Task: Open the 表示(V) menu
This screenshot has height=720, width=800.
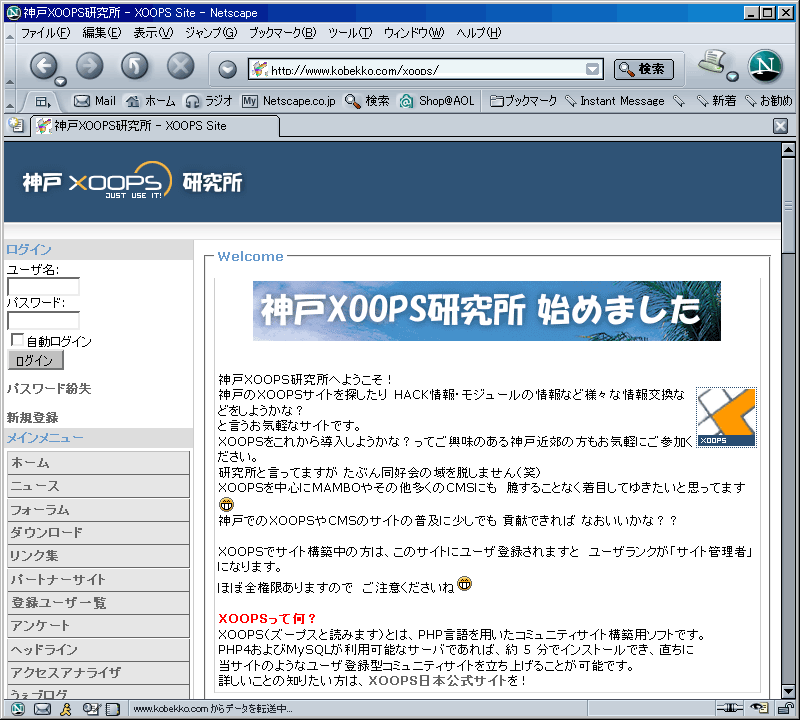Action: tap(153, 33)
